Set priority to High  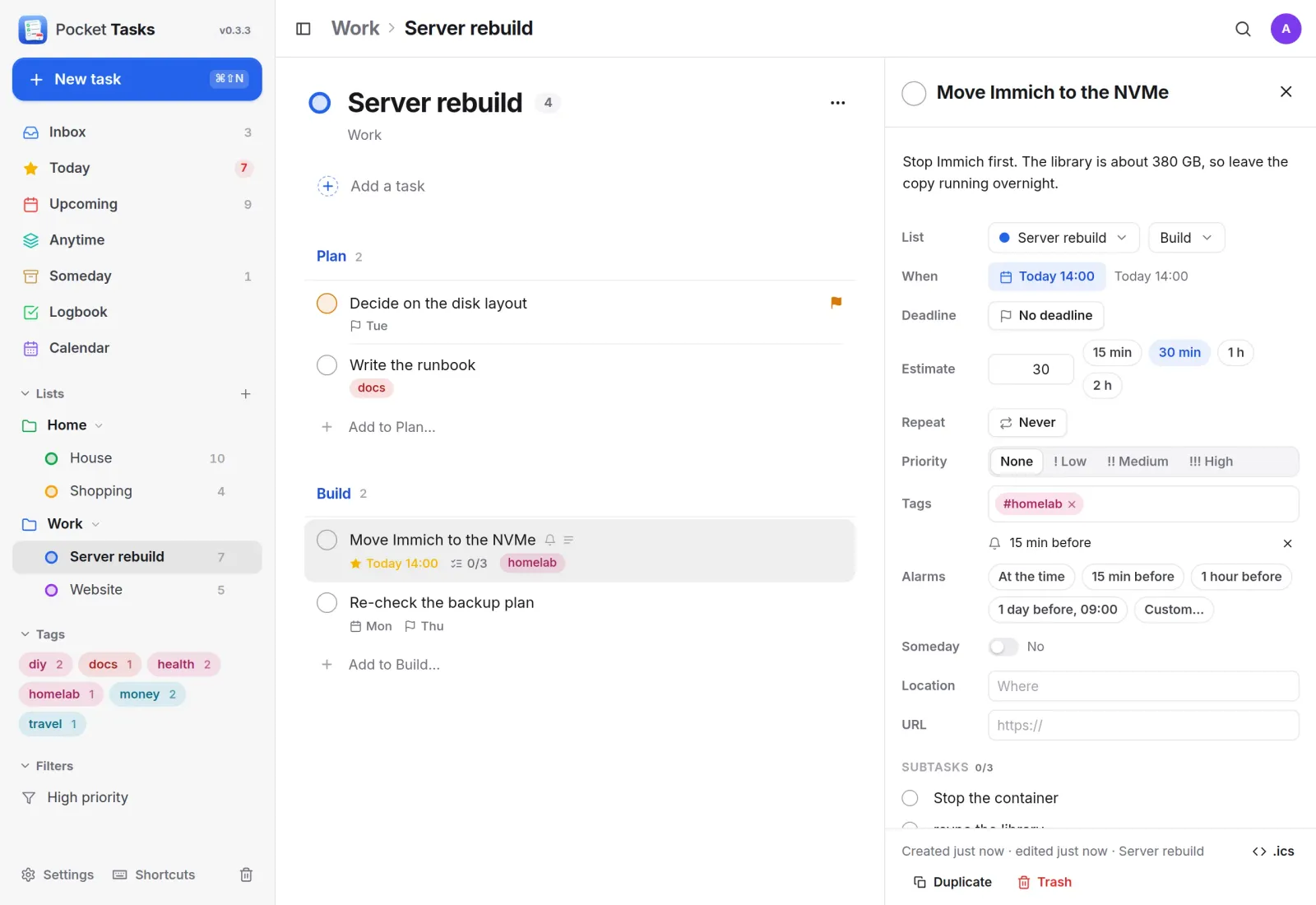point(1211,462)
